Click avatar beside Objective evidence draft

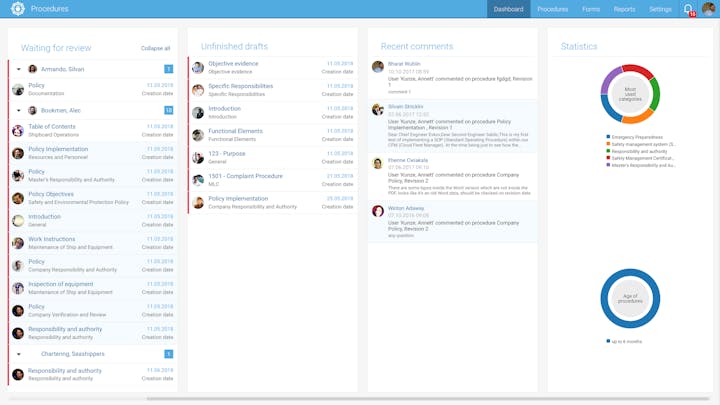coord(198,68)
